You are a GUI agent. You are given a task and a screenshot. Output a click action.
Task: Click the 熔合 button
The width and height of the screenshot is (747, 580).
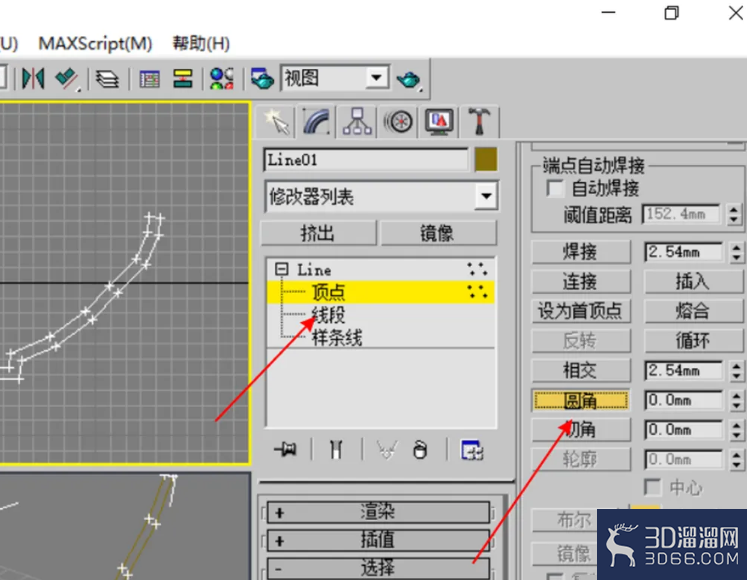coord(694,311)
